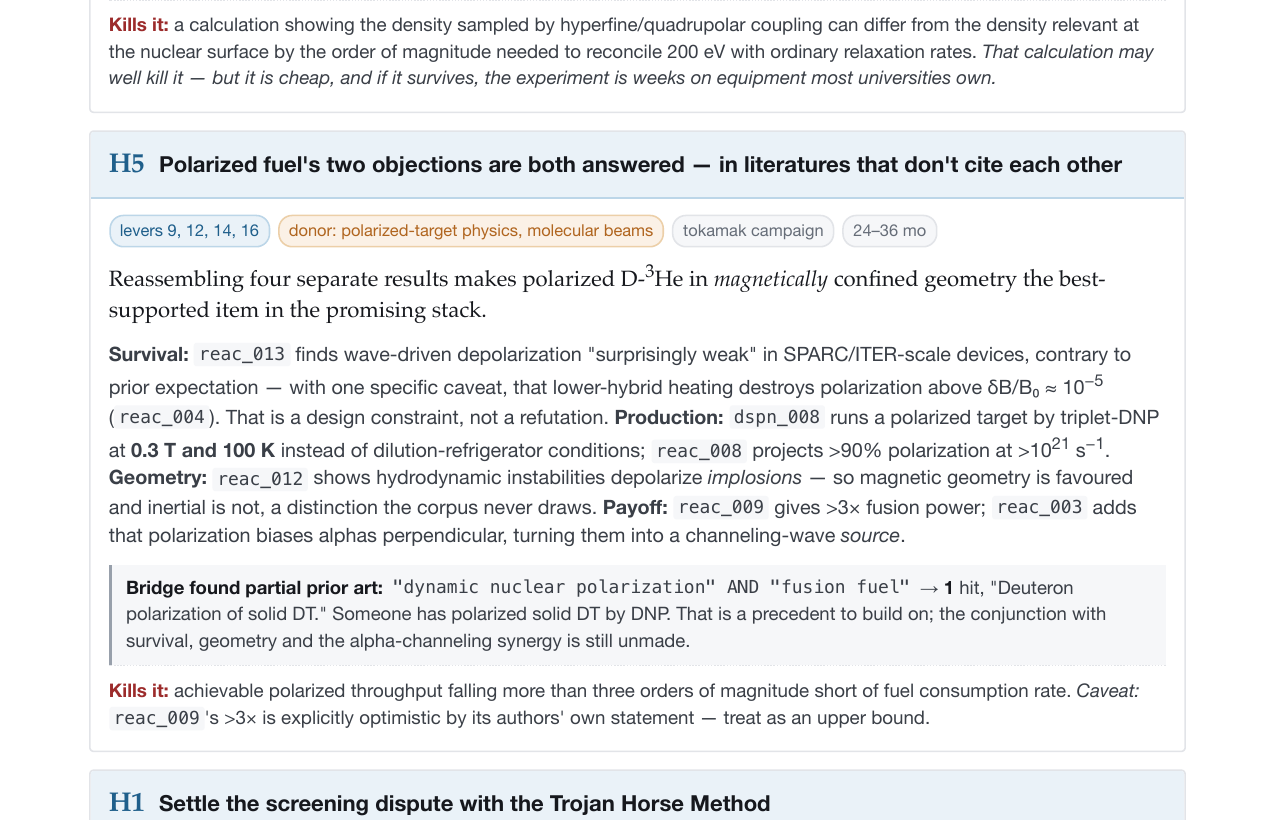
Task: Select the '24–36 mo' duration tag
Action: pos(889,231)
